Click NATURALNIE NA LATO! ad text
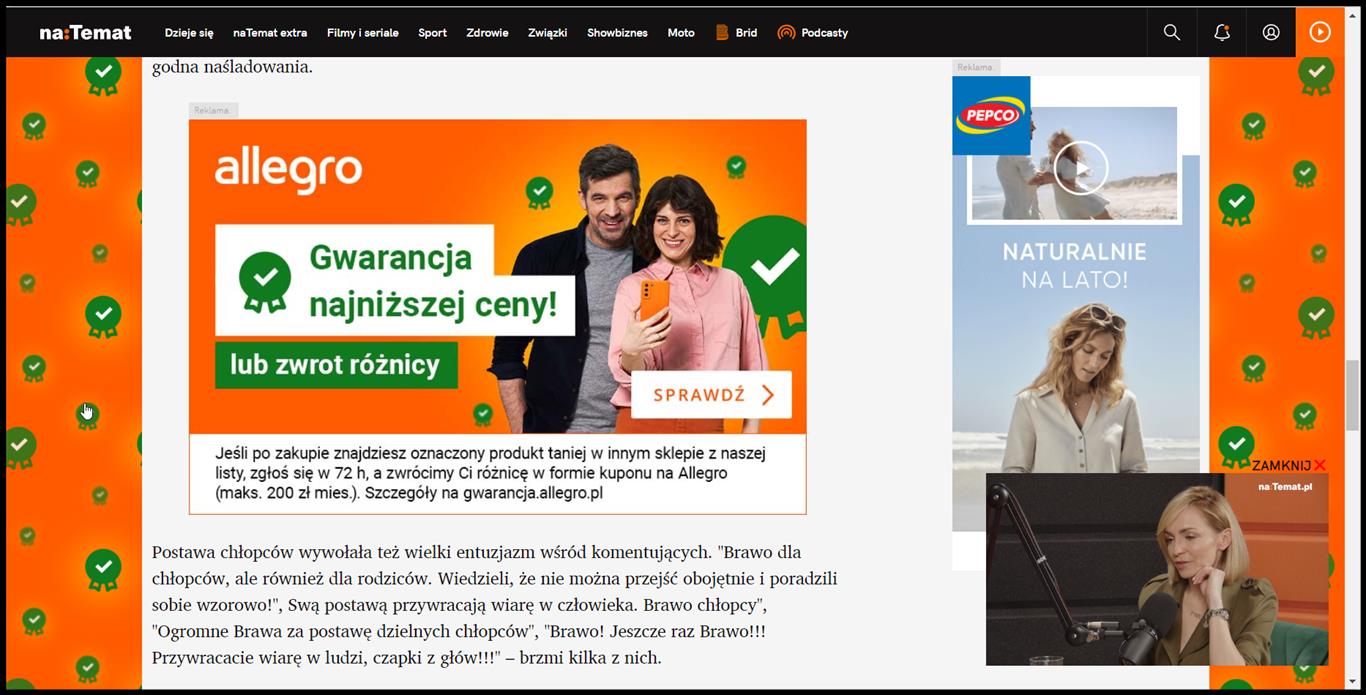This screenshot has width=1366, height=695. (x=1075, y=265)
